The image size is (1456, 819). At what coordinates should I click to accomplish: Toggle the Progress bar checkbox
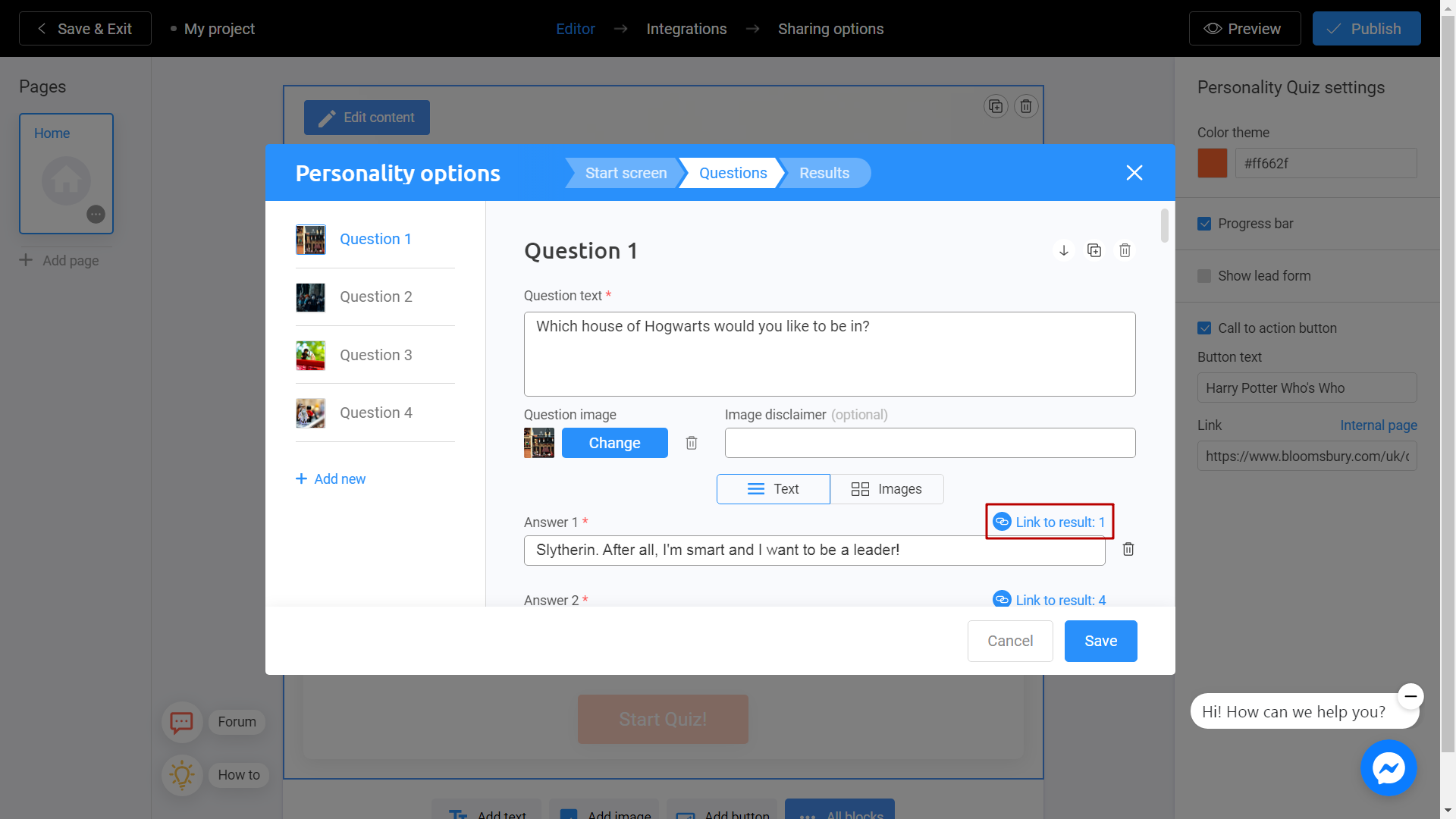click(1205, 223)
